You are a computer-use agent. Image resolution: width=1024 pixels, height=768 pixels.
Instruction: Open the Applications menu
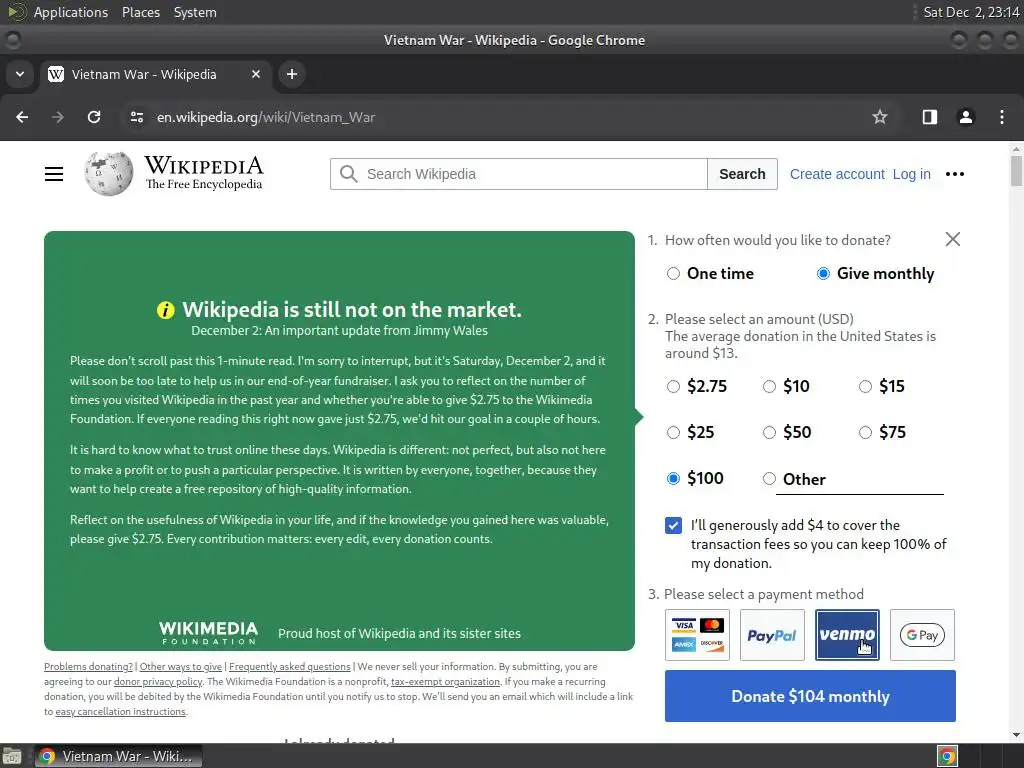click(x=71, y=12)
